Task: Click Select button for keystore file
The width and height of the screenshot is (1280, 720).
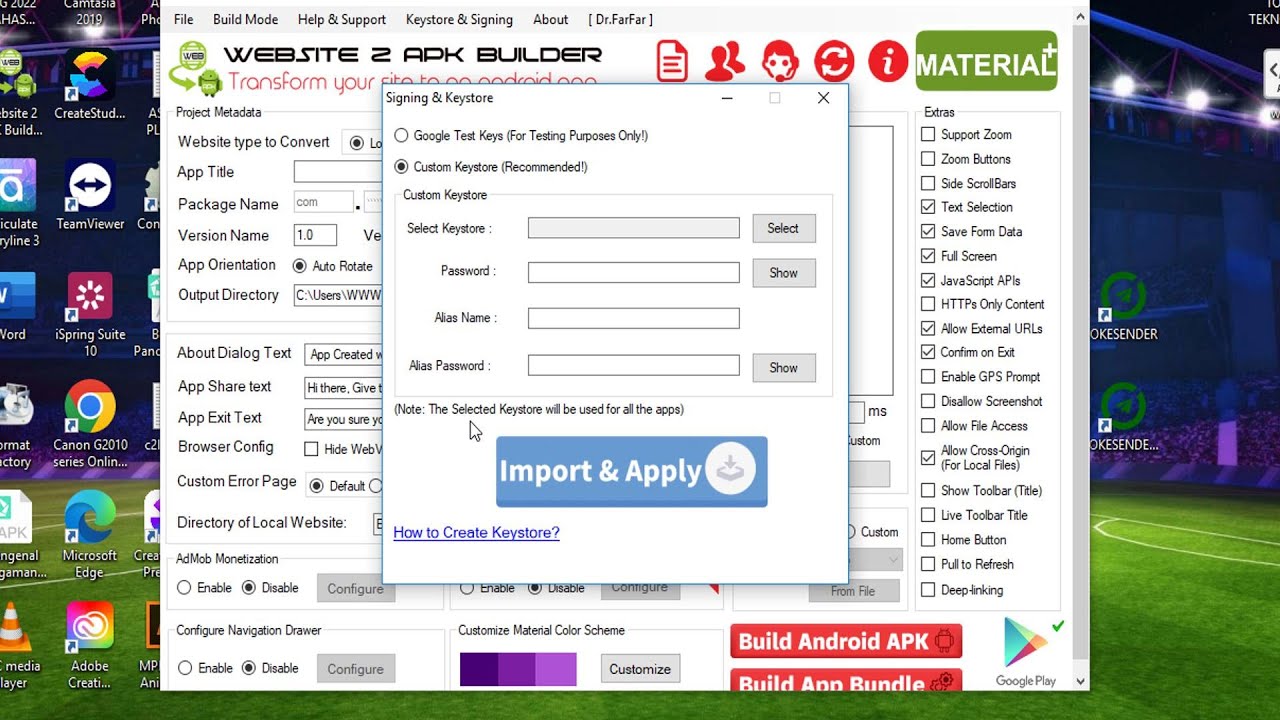Action: 783,228
